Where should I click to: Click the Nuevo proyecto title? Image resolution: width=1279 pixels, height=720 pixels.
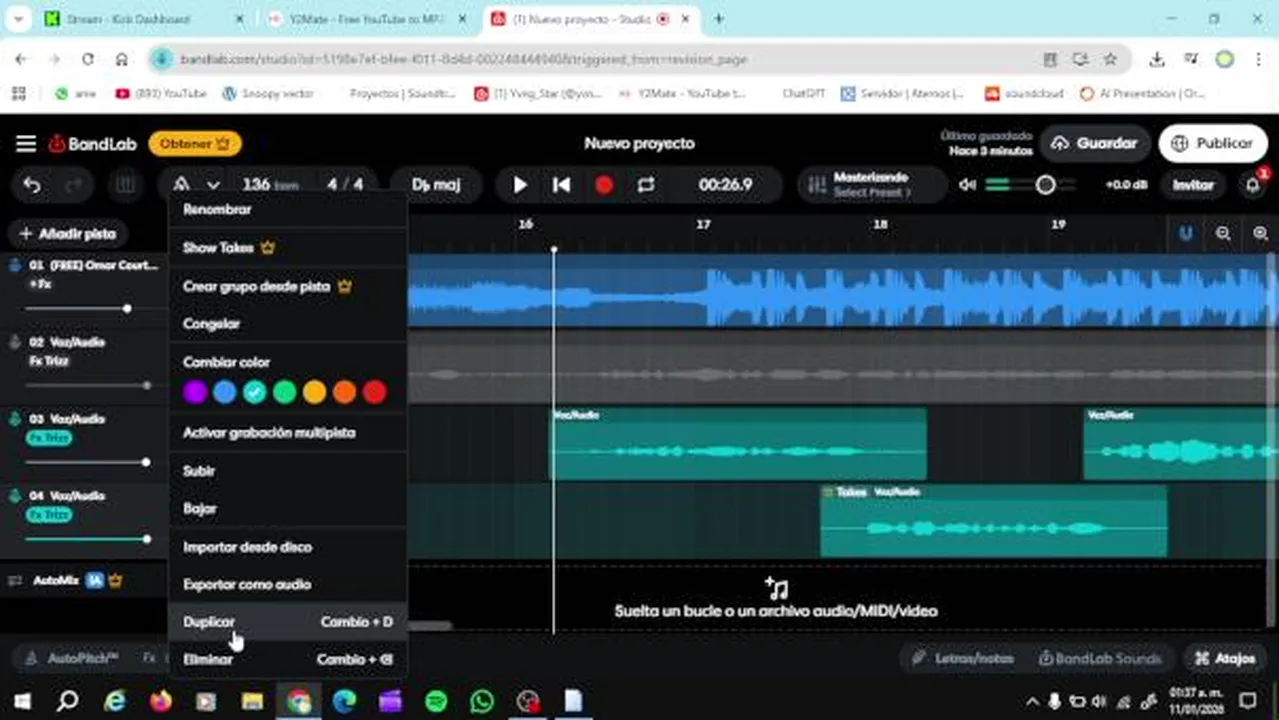pos(640,143)
